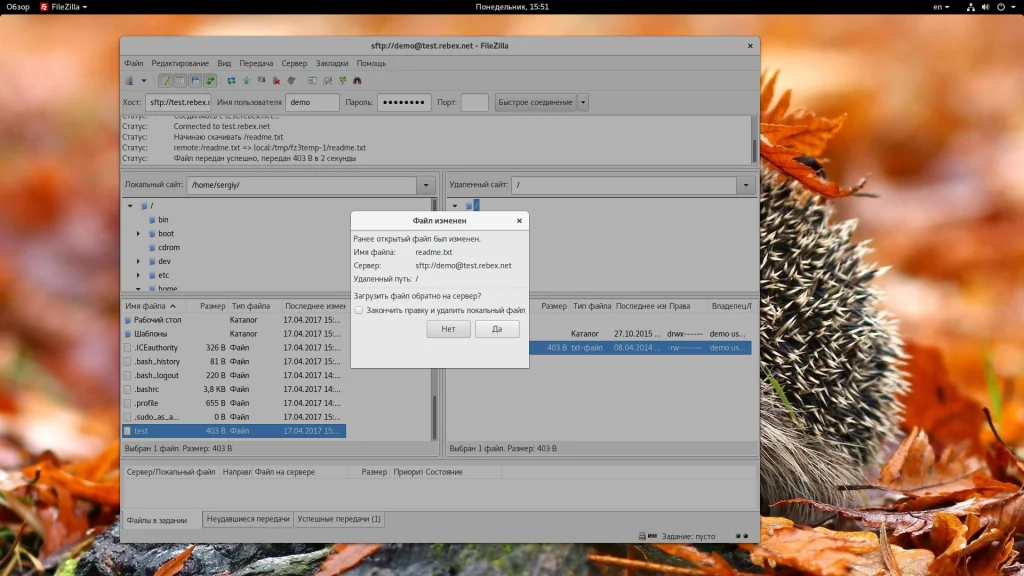Open the filename filters toolbar icon

(312, 80)
